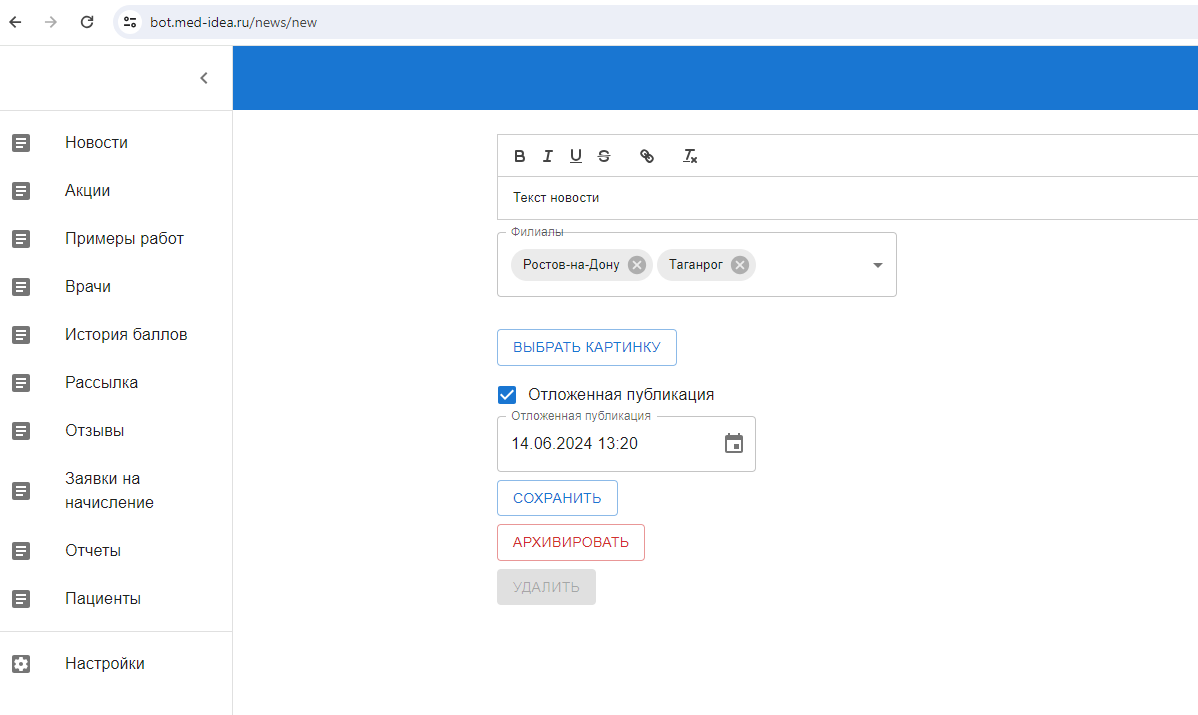The image size is (1198, 715).
Task: Open the Настройки menu section
Action: tap(116, 664)
